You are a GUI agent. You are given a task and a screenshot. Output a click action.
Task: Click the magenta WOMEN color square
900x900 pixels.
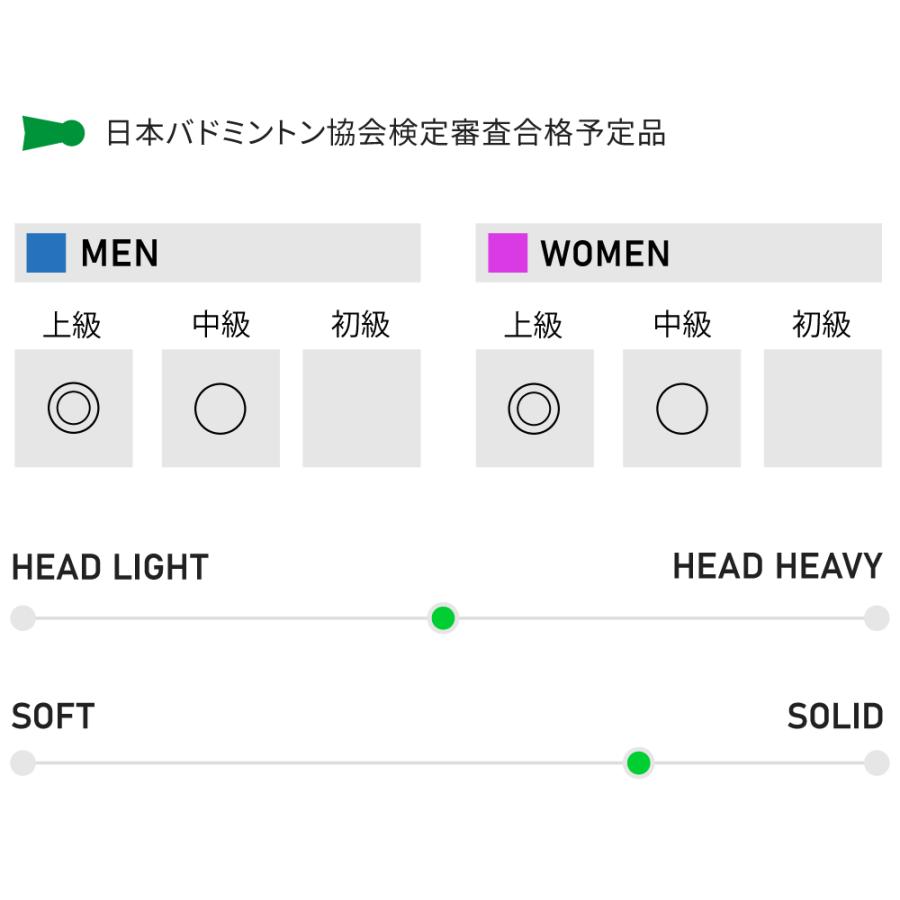point(507,253)
